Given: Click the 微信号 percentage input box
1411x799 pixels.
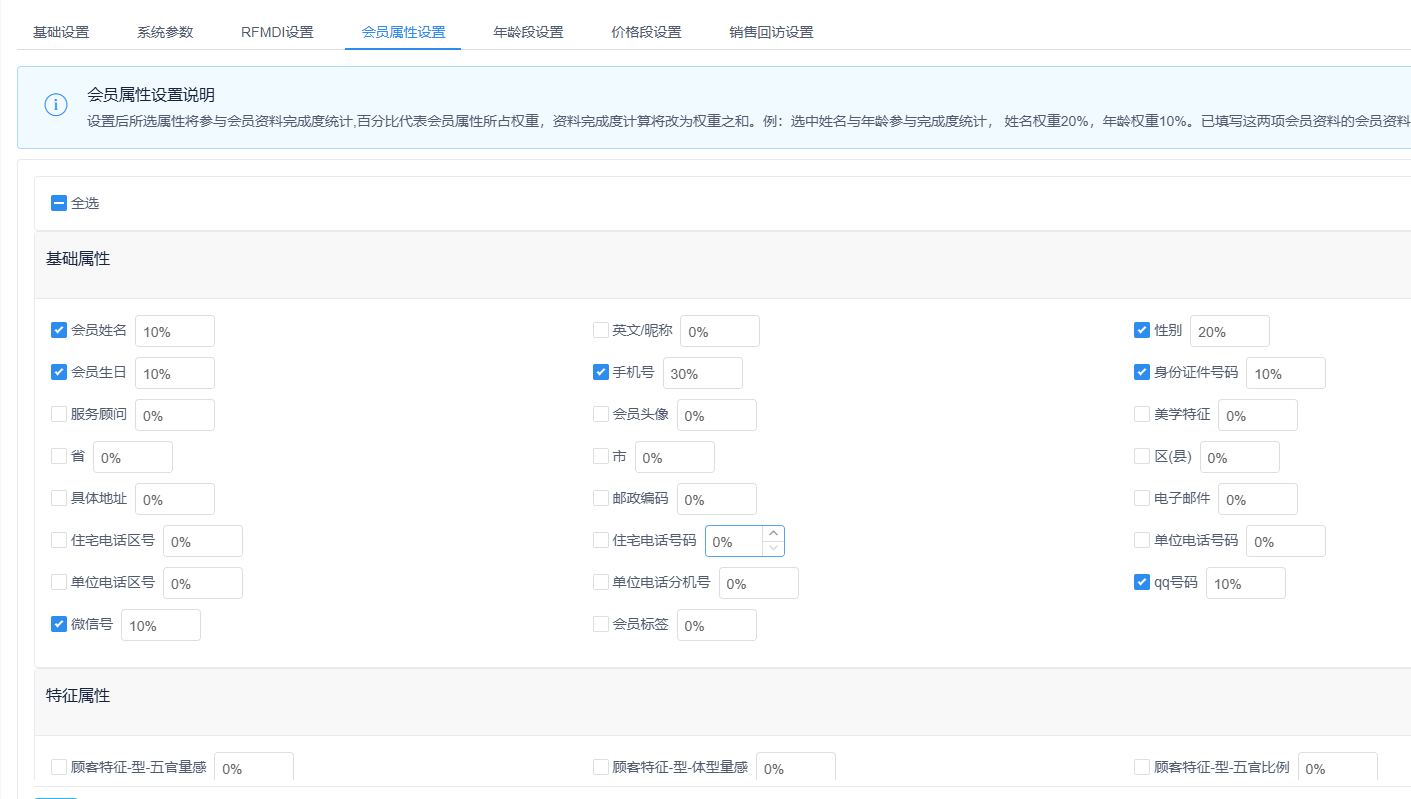Looking at the screenshot, I should coord(161,625).
